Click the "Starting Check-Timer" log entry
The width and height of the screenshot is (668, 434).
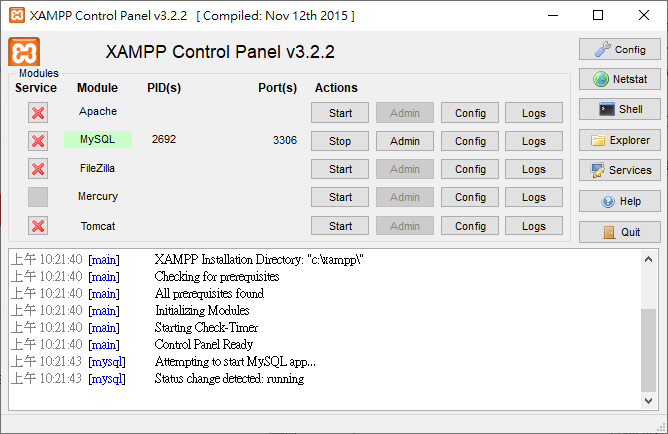pyautogui.click(x=206, y=328)
